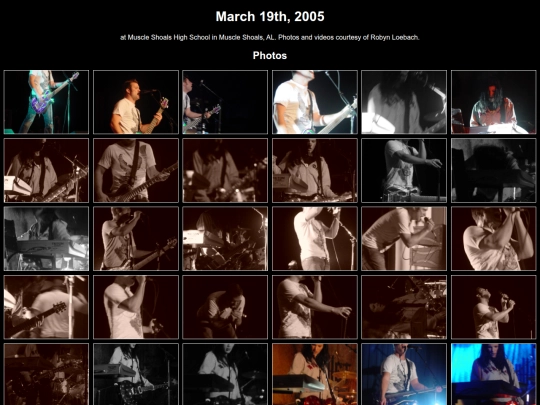
Task: Open second-row grayscale man reaching arm outward
Action: 404,170
